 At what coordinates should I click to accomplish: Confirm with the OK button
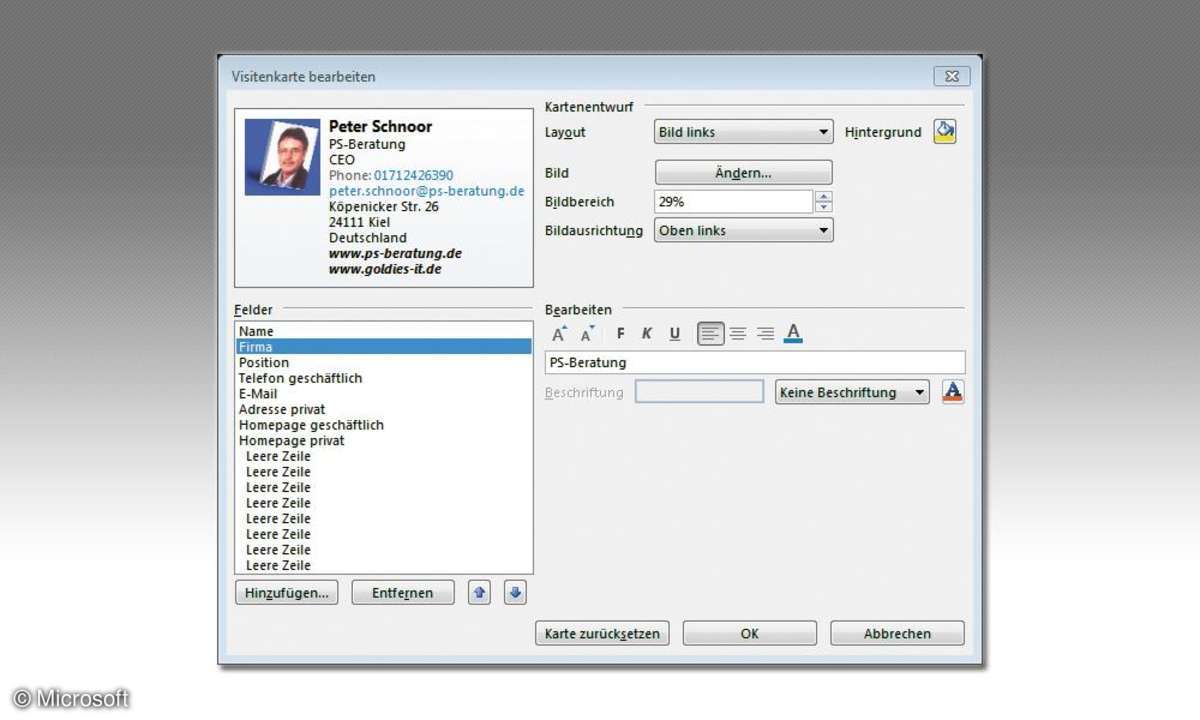coord(750,633)
